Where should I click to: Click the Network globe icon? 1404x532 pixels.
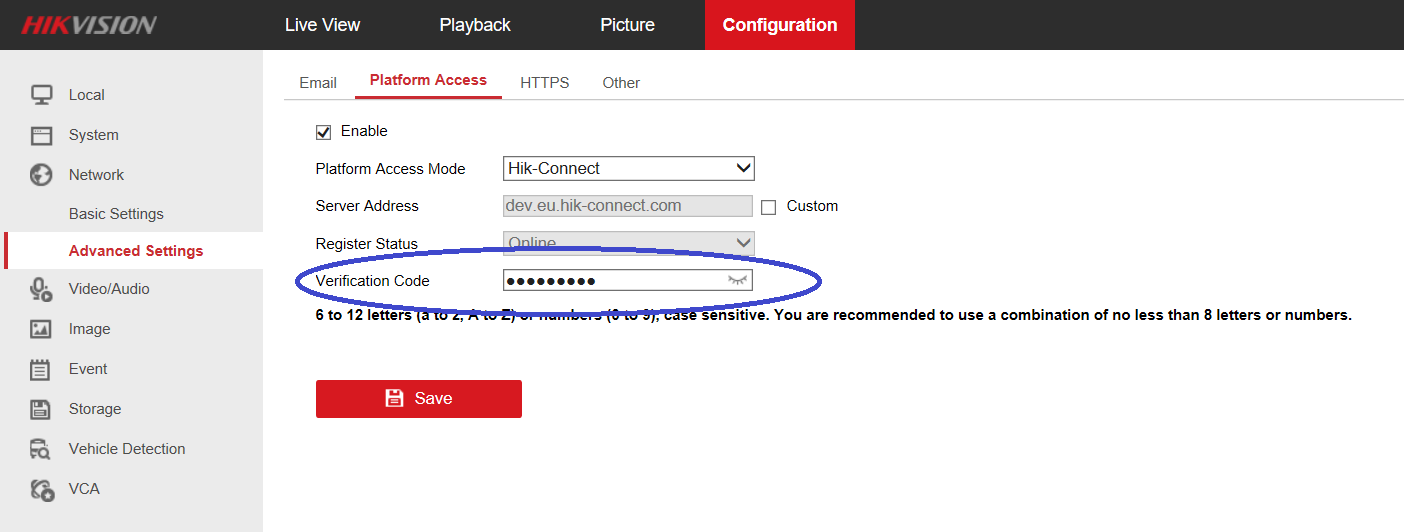click(x=41, y=175)
